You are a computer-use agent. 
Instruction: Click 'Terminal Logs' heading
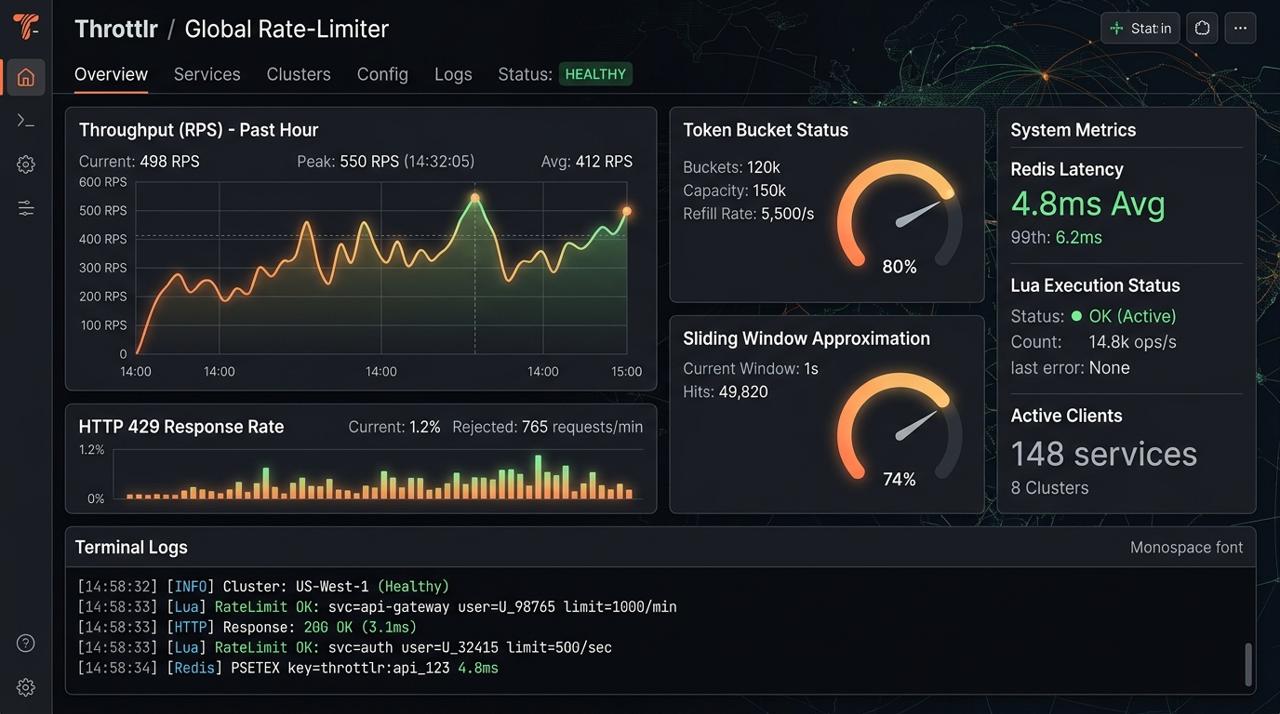(131, 547)
